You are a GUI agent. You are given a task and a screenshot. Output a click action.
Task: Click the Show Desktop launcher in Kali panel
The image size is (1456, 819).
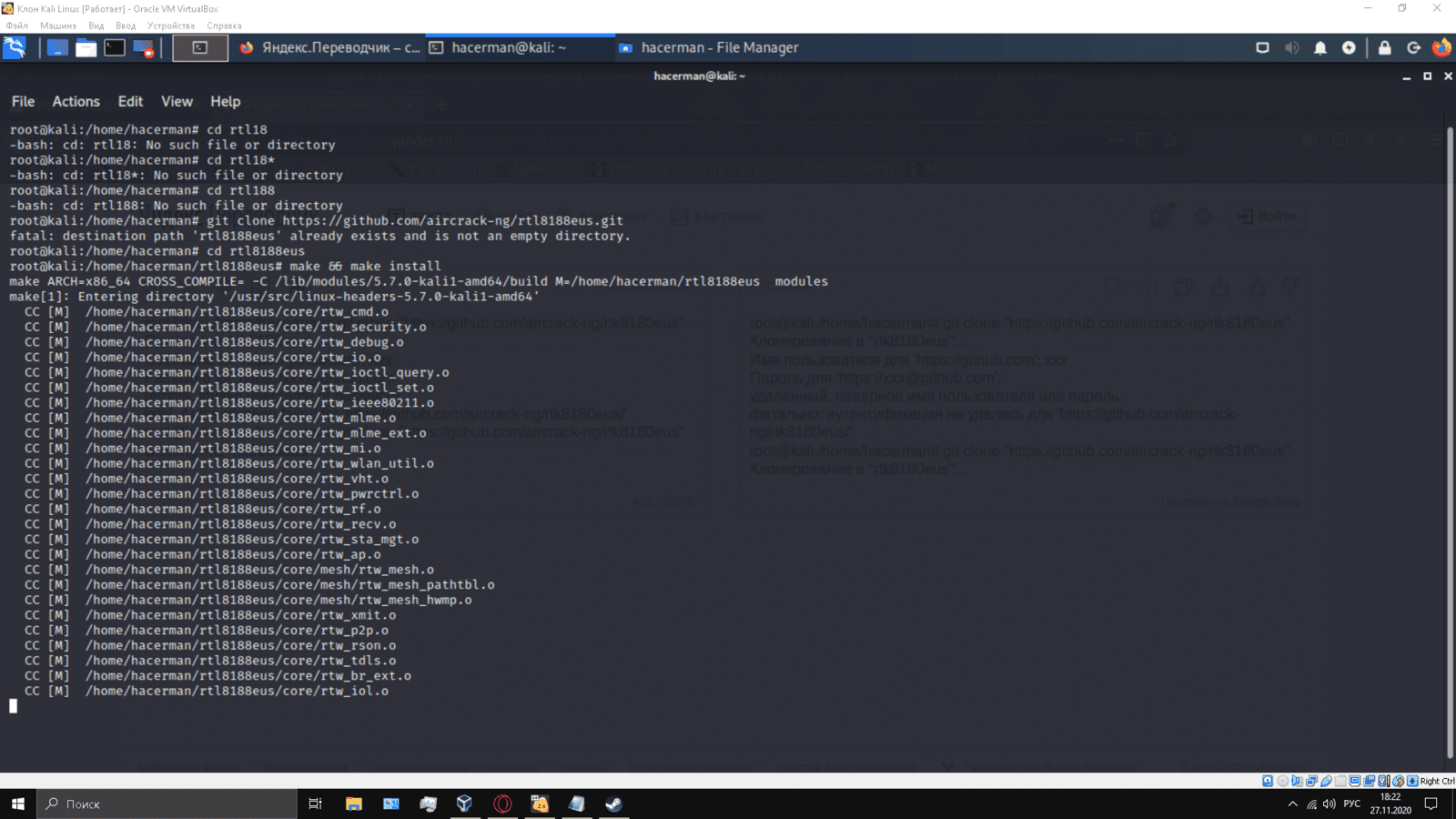tap(57, 47)
